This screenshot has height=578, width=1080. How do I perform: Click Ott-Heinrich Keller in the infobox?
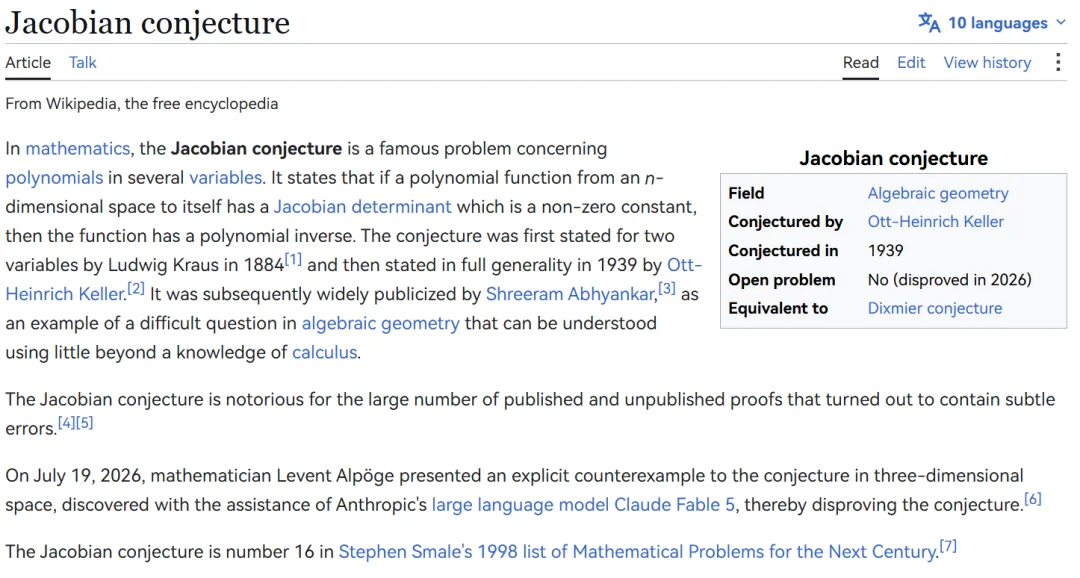[935, 222]
